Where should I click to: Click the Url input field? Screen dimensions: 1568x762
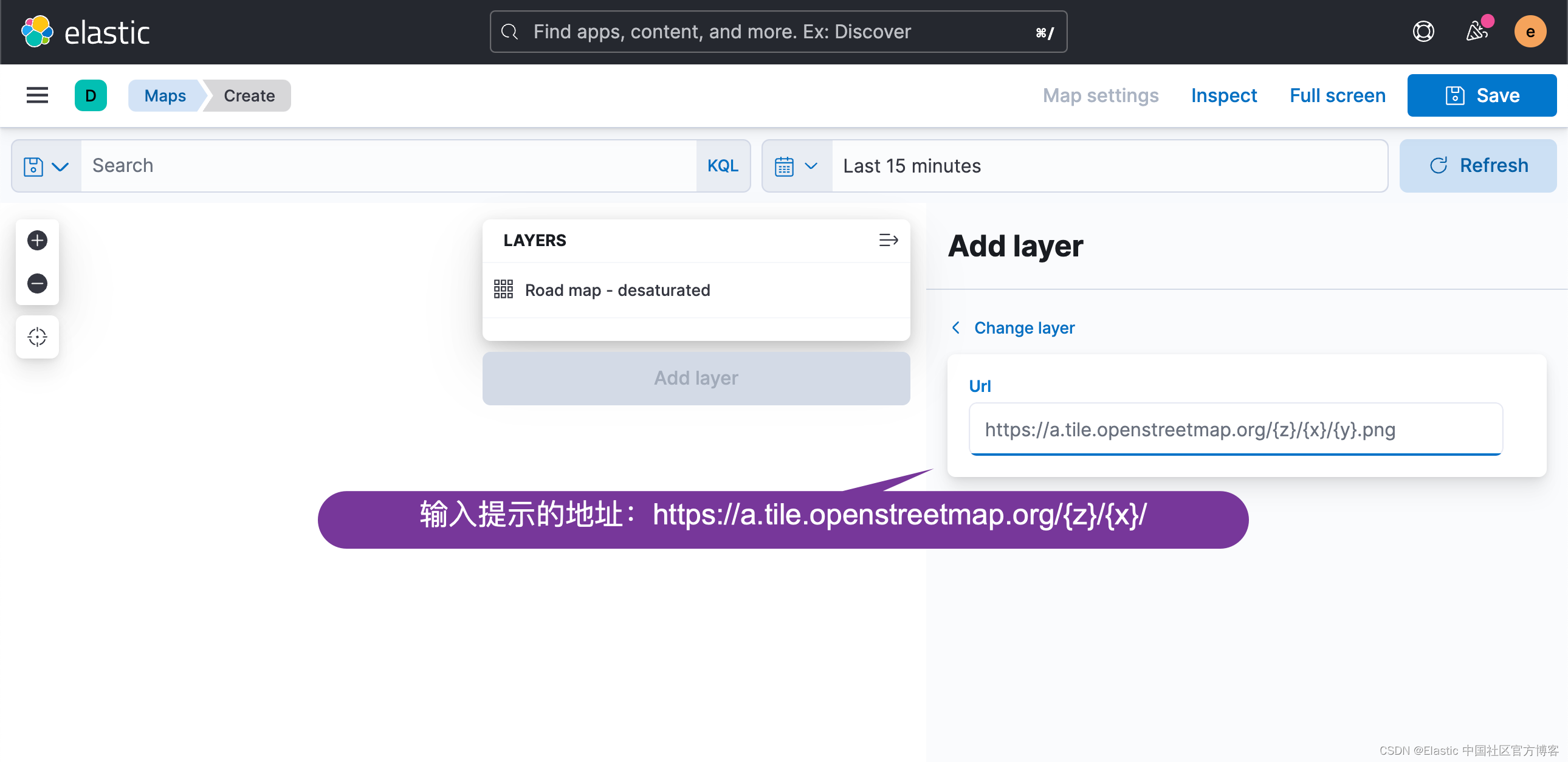point(1235,430)
